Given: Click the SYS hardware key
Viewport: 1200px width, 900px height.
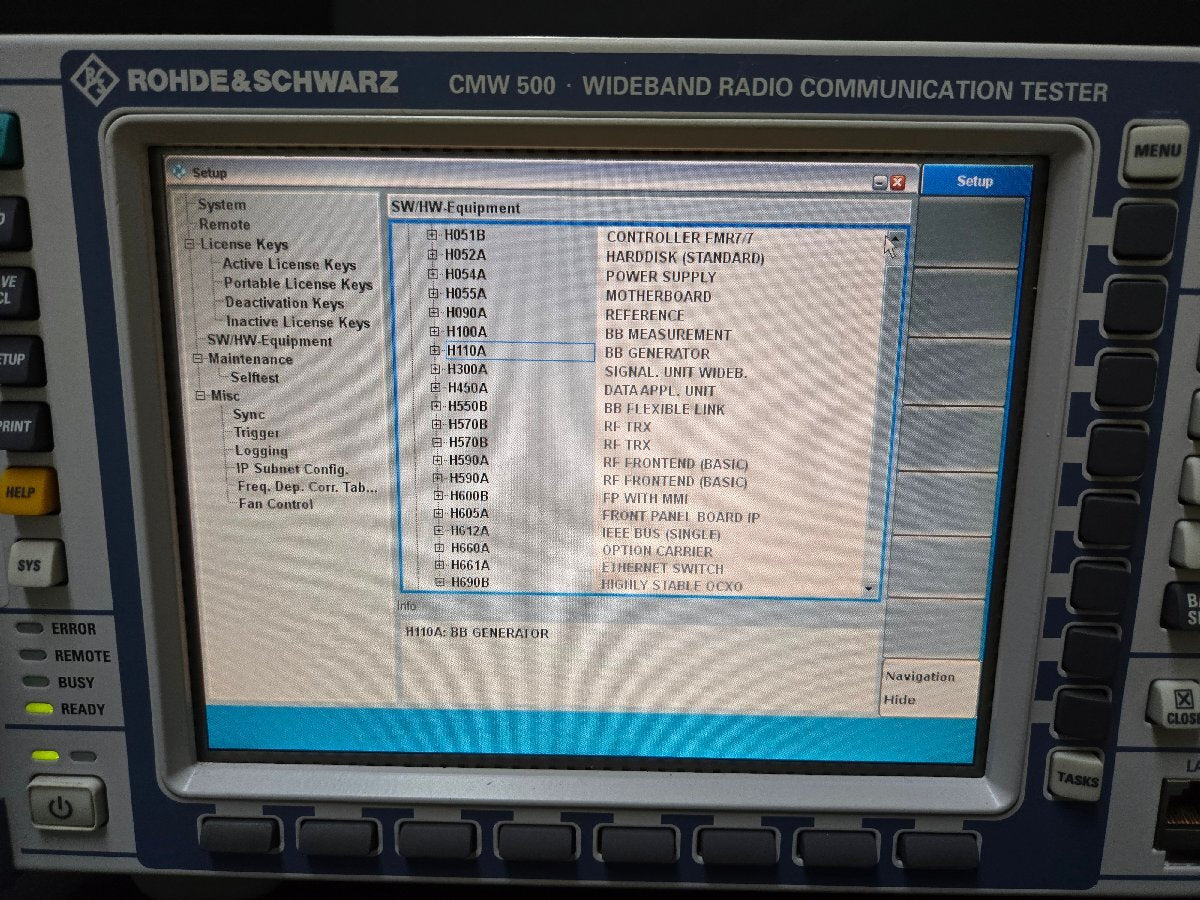Looking at the screenshot, I should [x=34, y=565].
